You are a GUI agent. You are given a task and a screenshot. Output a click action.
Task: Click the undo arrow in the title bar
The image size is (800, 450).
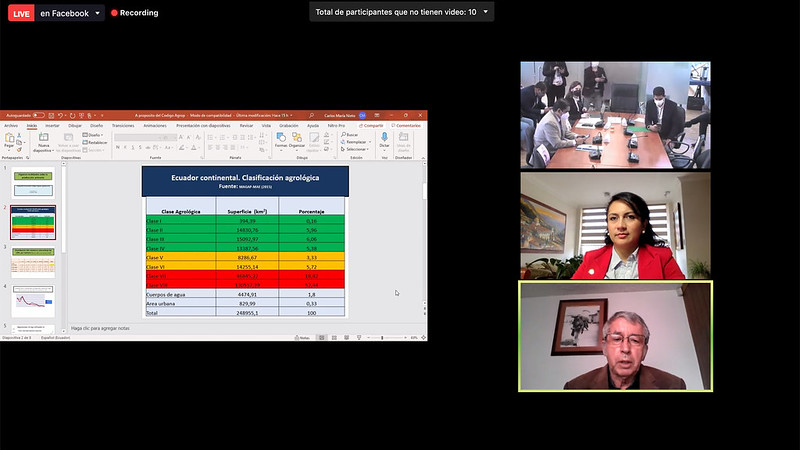(x=60, y=115)
